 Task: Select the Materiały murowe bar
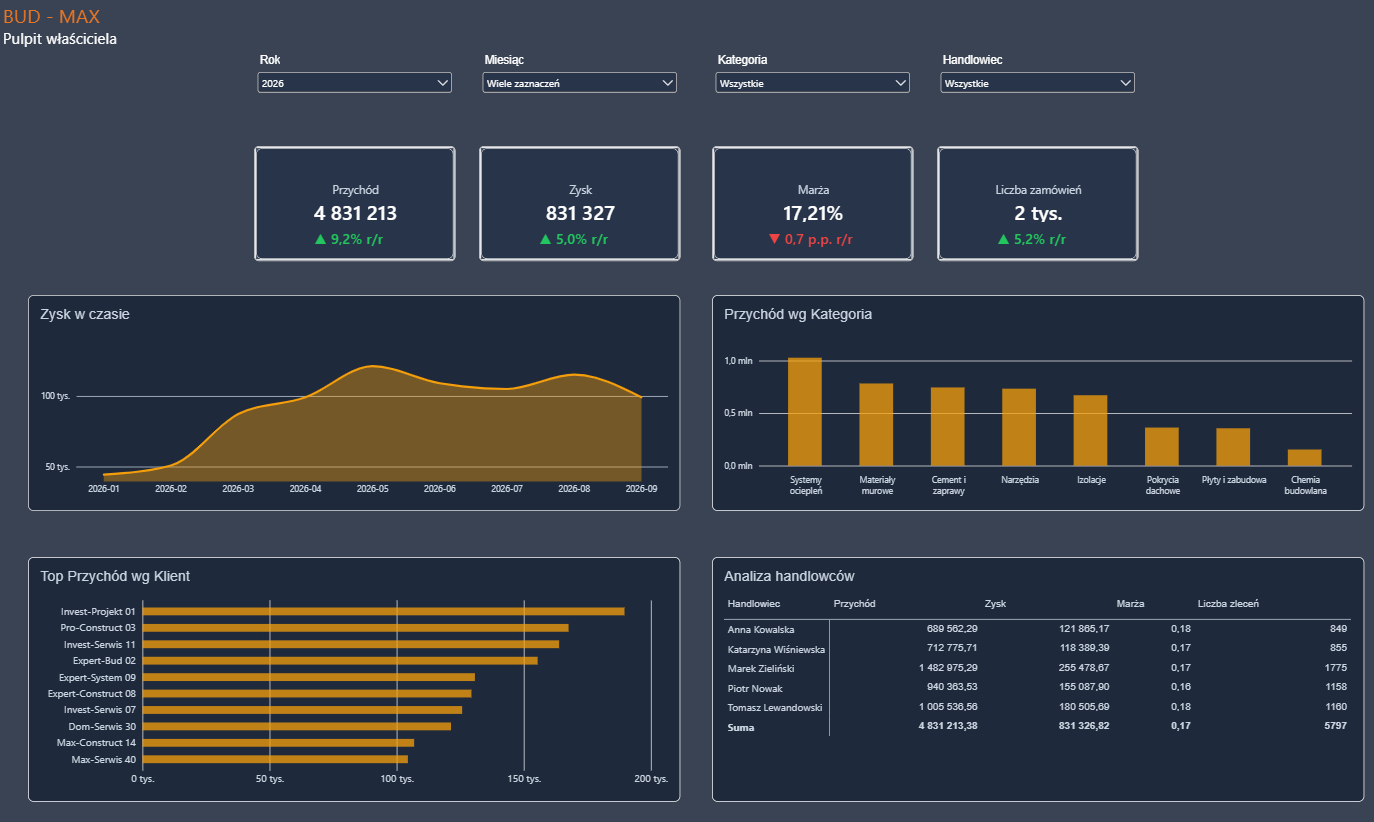tap(876, 424)
